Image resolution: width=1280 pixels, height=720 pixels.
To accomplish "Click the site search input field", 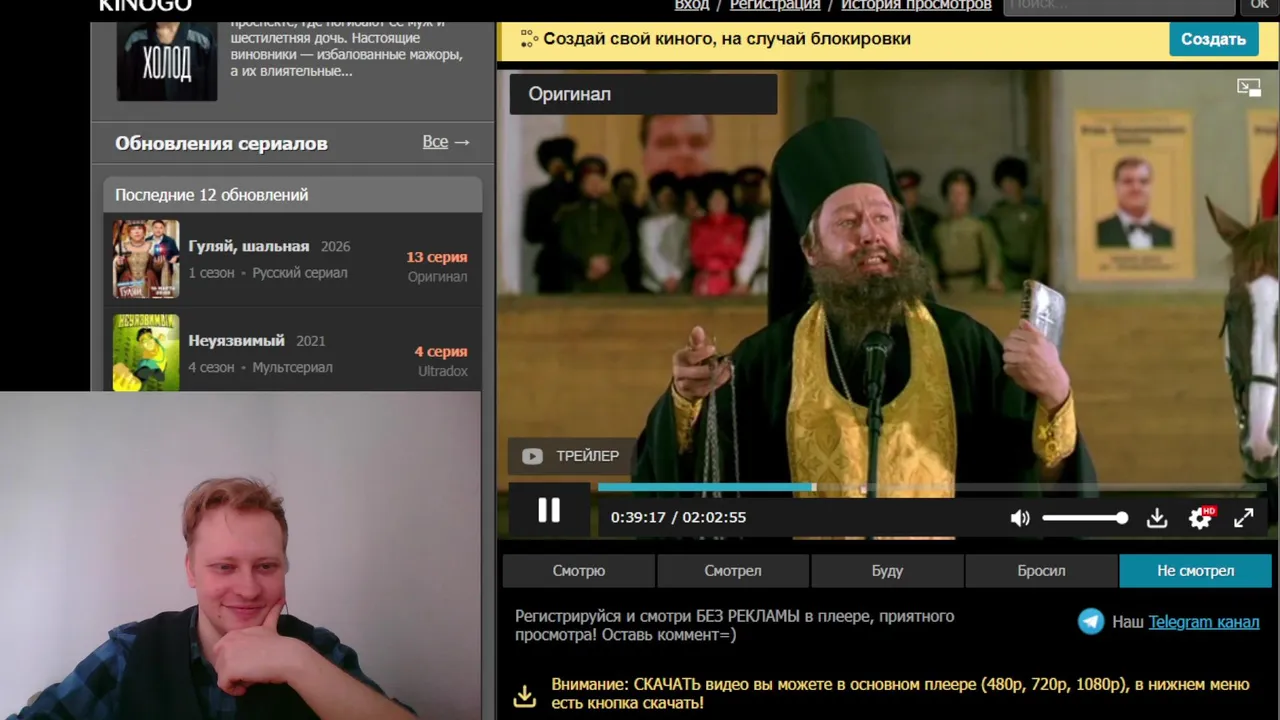I will point(1119,6).
